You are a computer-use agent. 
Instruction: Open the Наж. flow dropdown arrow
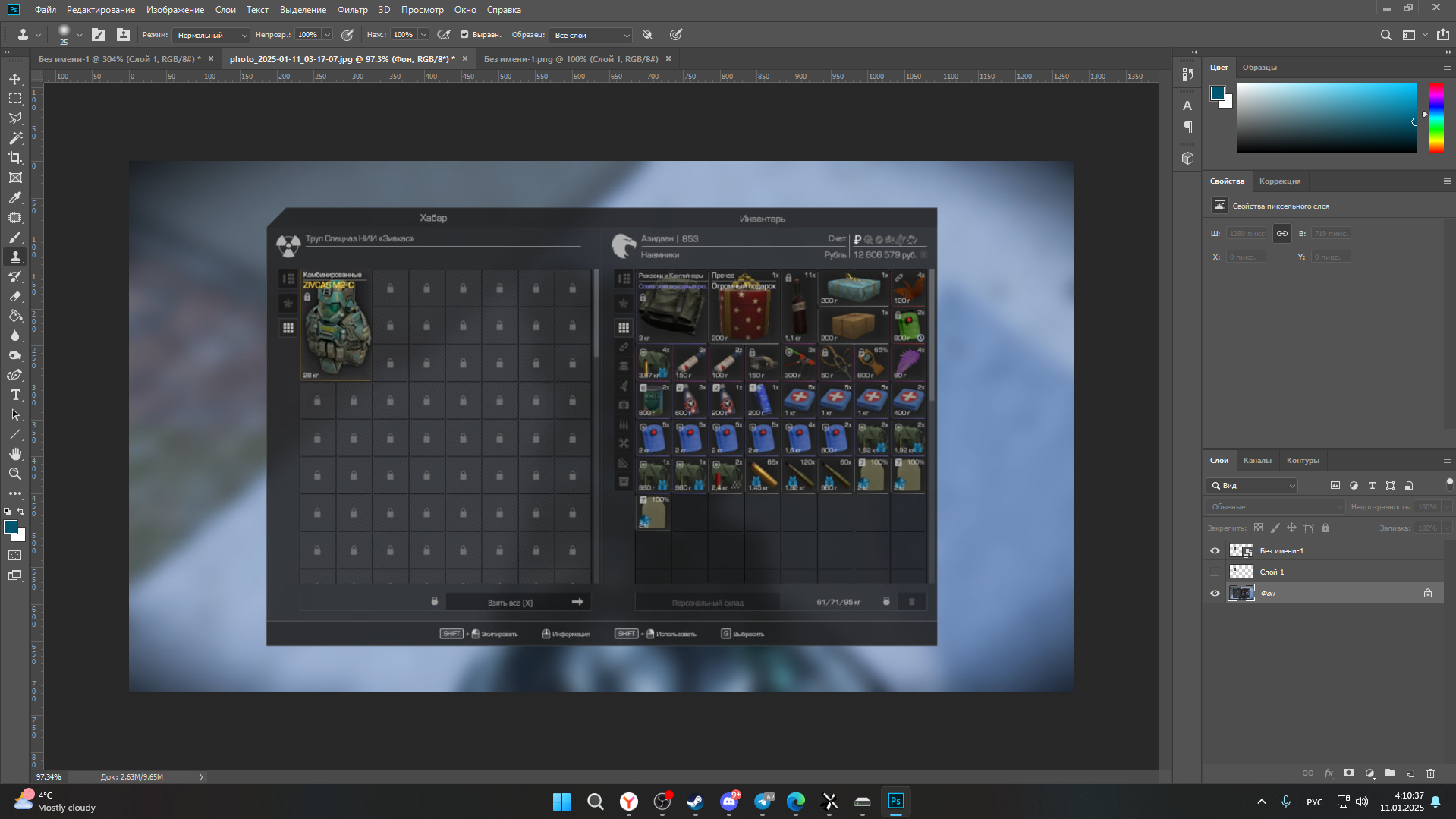coord(423,35)
